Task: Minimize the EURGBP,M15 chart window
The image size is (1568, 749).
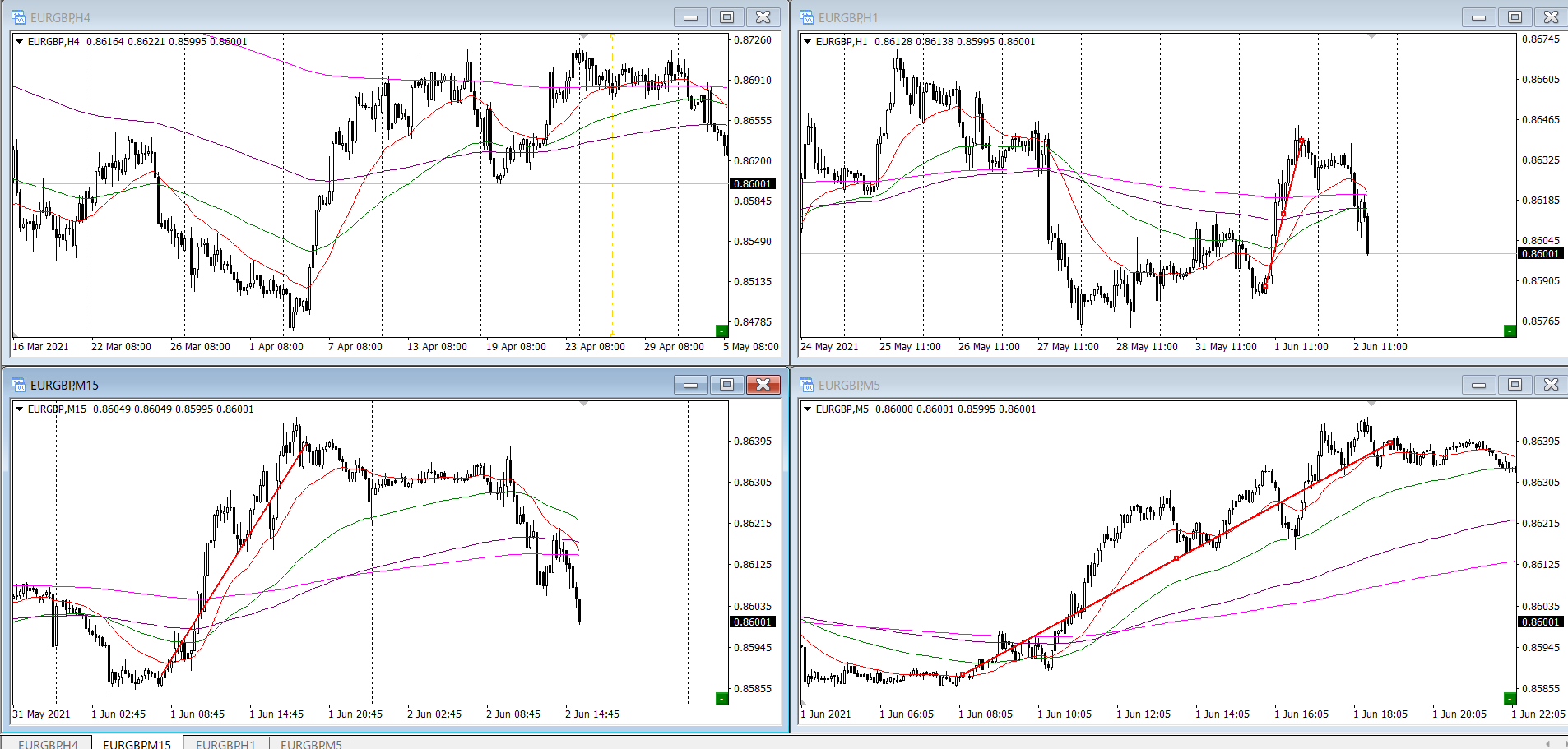Action: click(x=691, y=385)
